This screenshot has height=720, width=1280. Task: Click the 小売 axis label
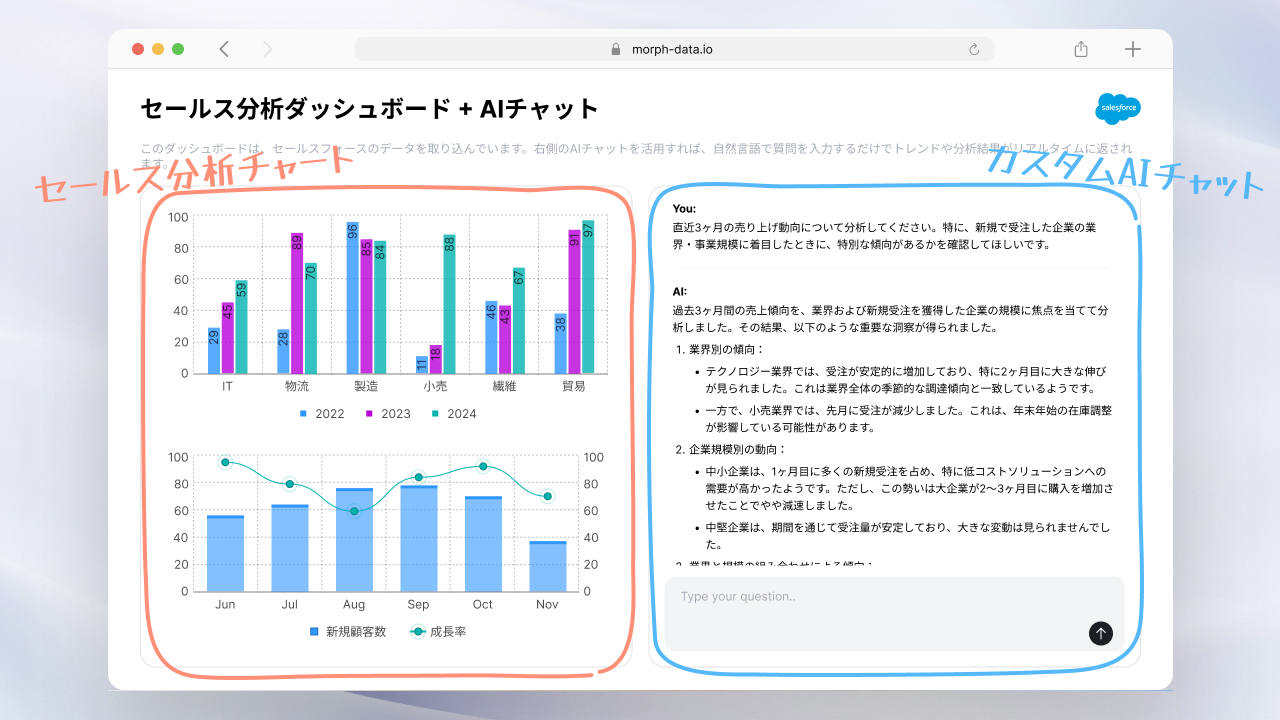click(435, 386)
